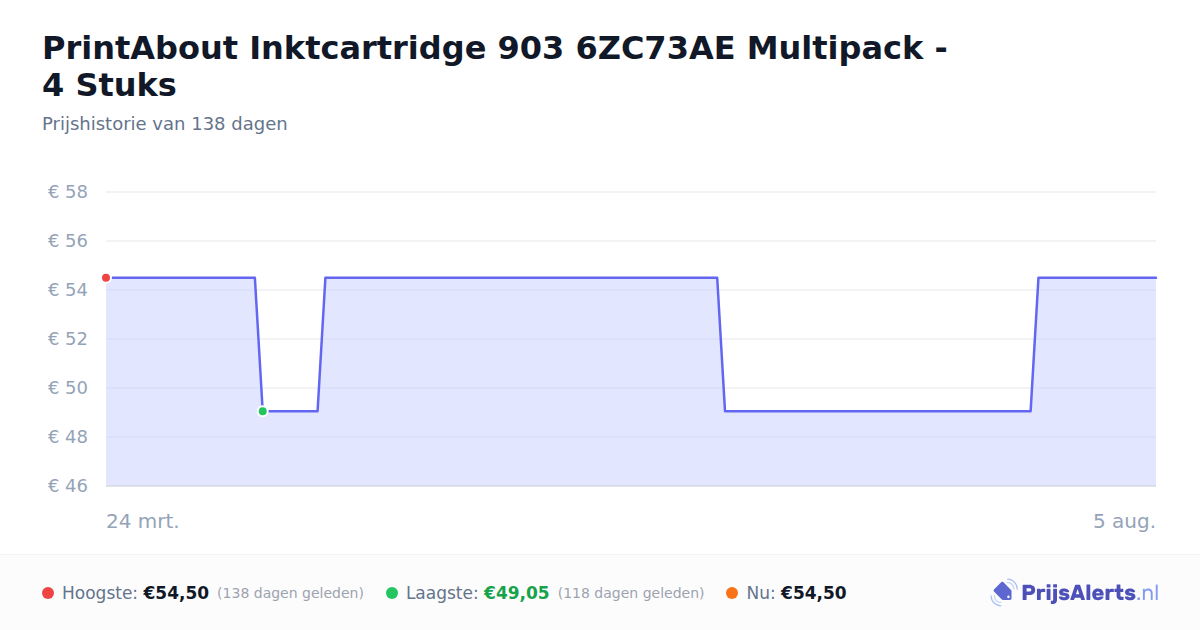Click the PrintAbout Inktcartridge product title

click(x=495, y=66)
